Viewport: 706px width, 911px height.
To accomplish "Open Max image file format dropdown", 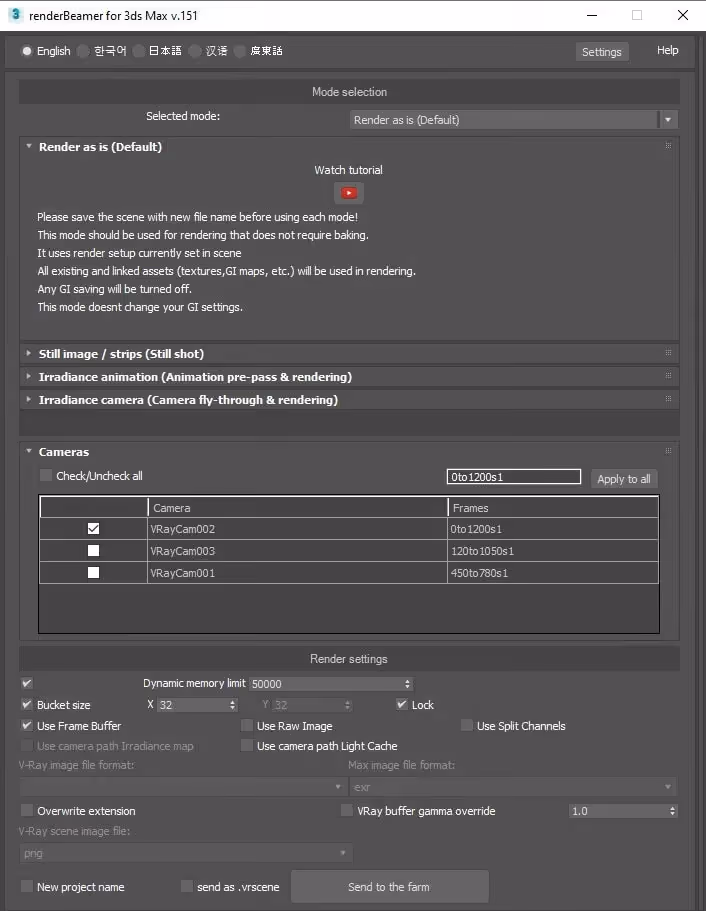I will 514,787.
